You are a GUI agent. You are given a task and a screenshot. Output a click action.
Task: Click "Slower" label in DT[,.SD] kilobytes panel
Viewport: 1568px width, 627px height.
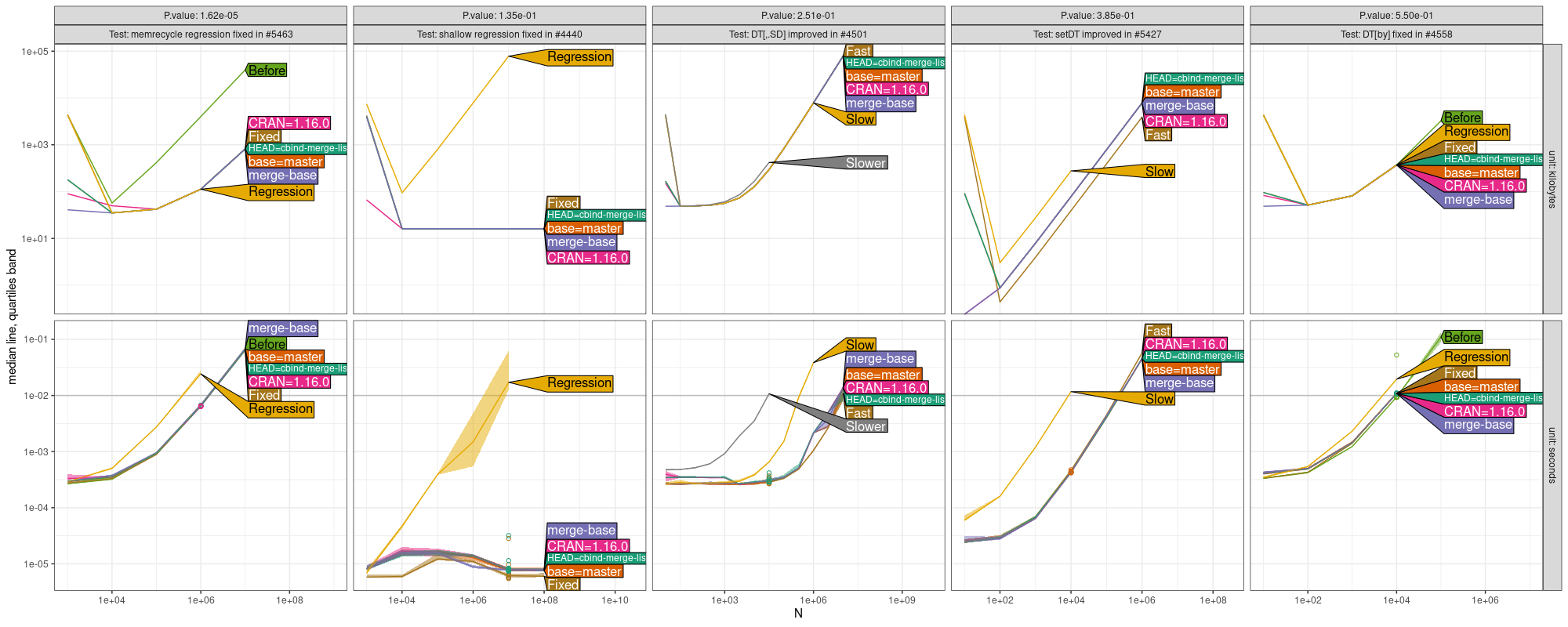[866, 163]
